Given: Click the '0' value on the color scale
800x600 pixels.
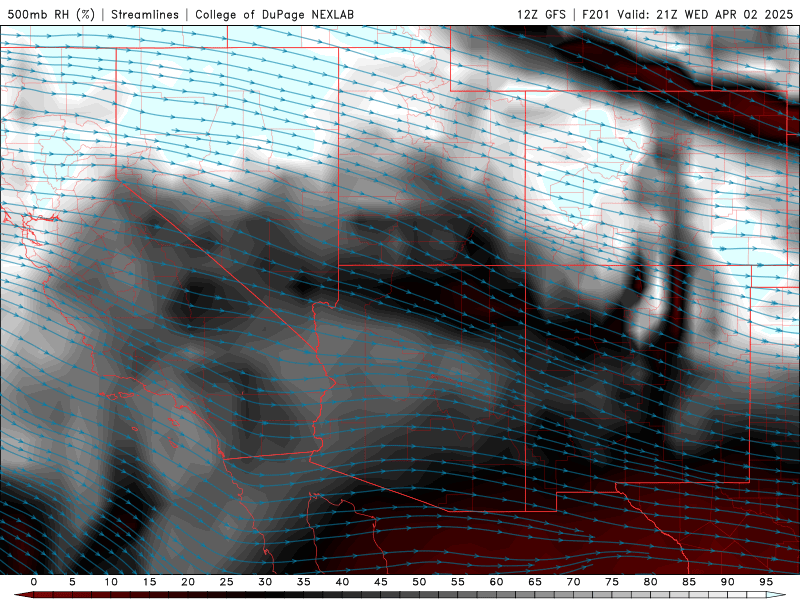Looking at the screenshot, I should click(34, 582).
